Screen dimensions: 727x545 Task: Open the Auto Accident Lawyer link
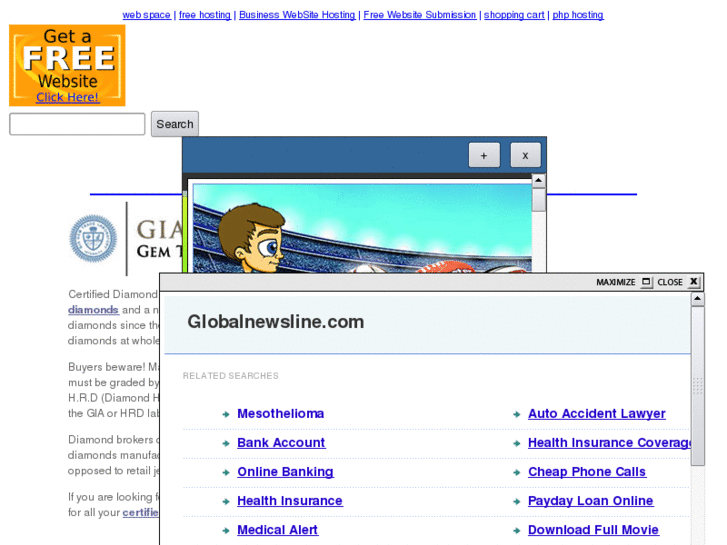597,413
